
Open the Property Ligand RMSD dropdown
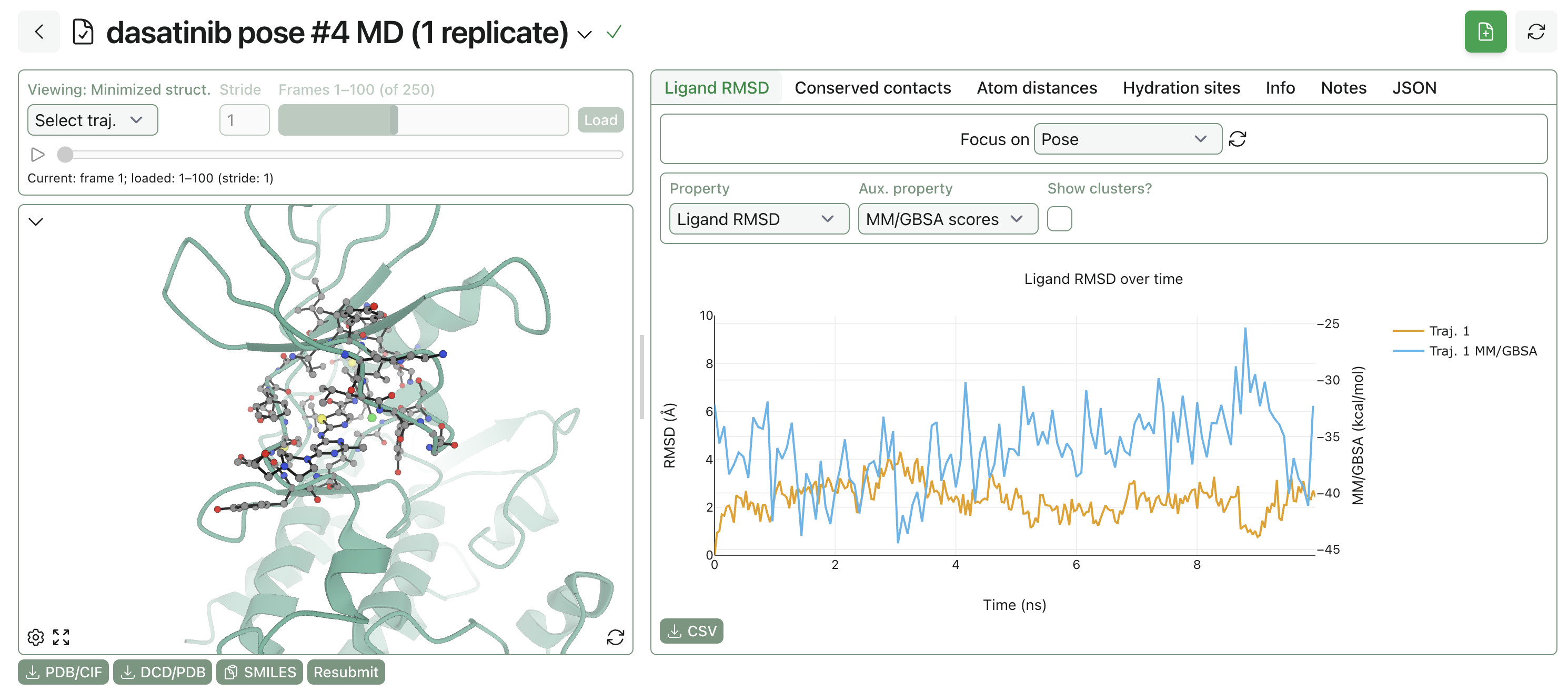pos(758,218)
